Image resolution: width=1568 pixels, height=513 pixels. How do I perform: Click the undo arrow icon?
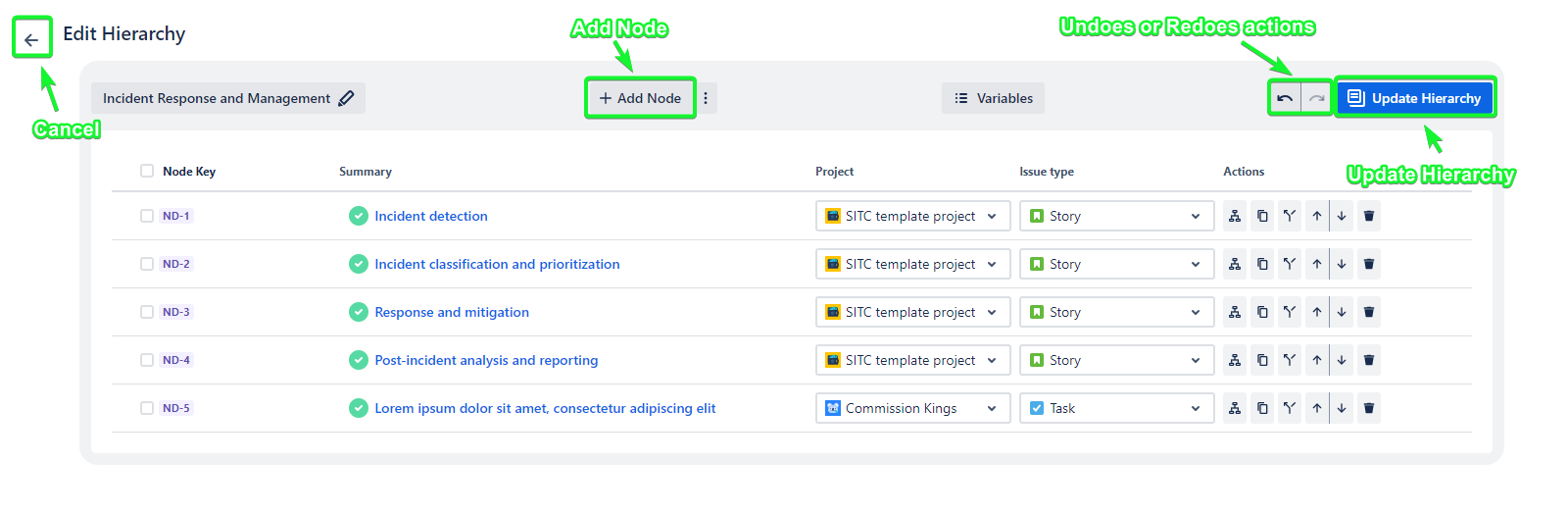[1285, 98]
